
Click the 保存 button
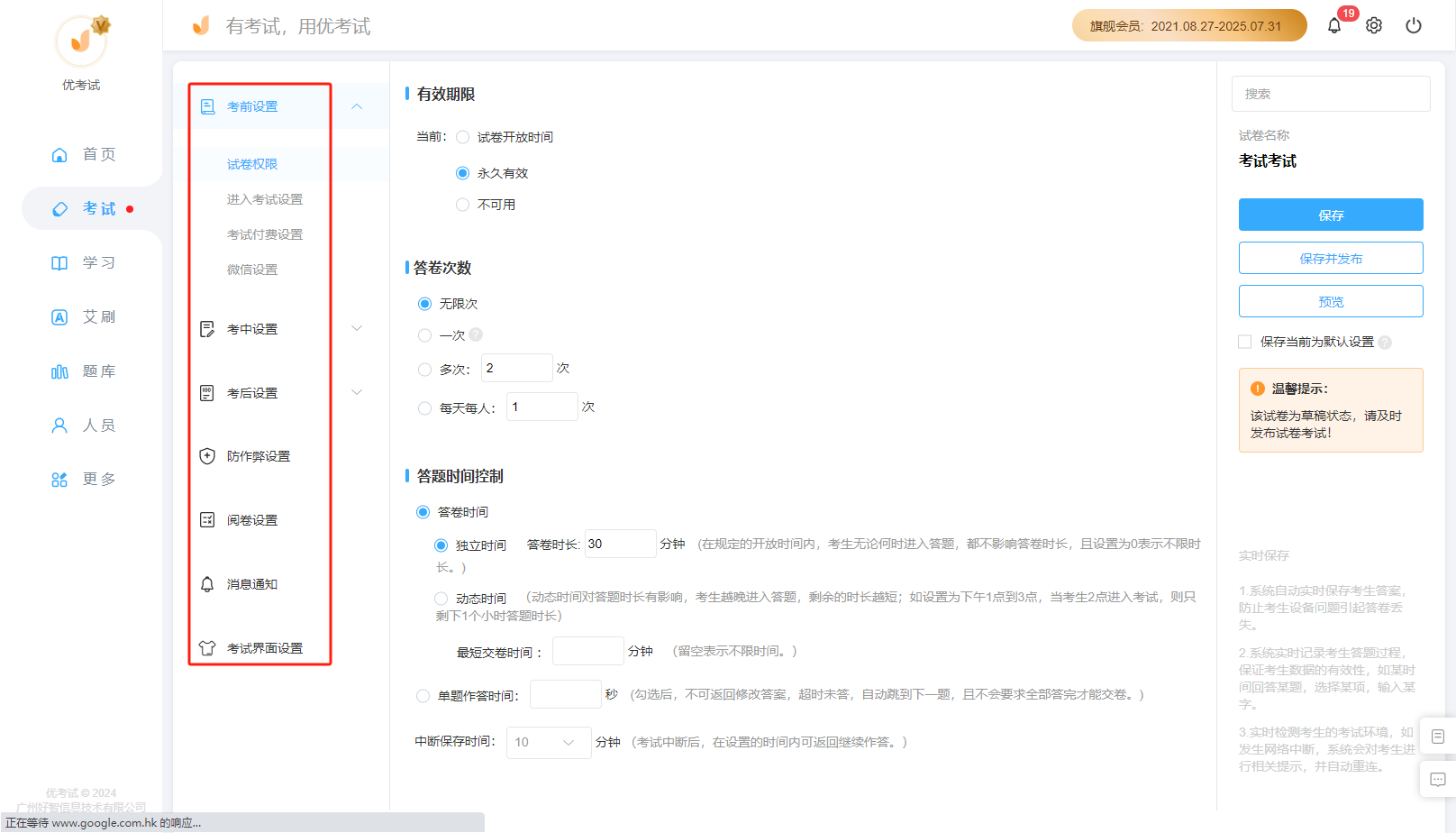[x=1331, y=215]
